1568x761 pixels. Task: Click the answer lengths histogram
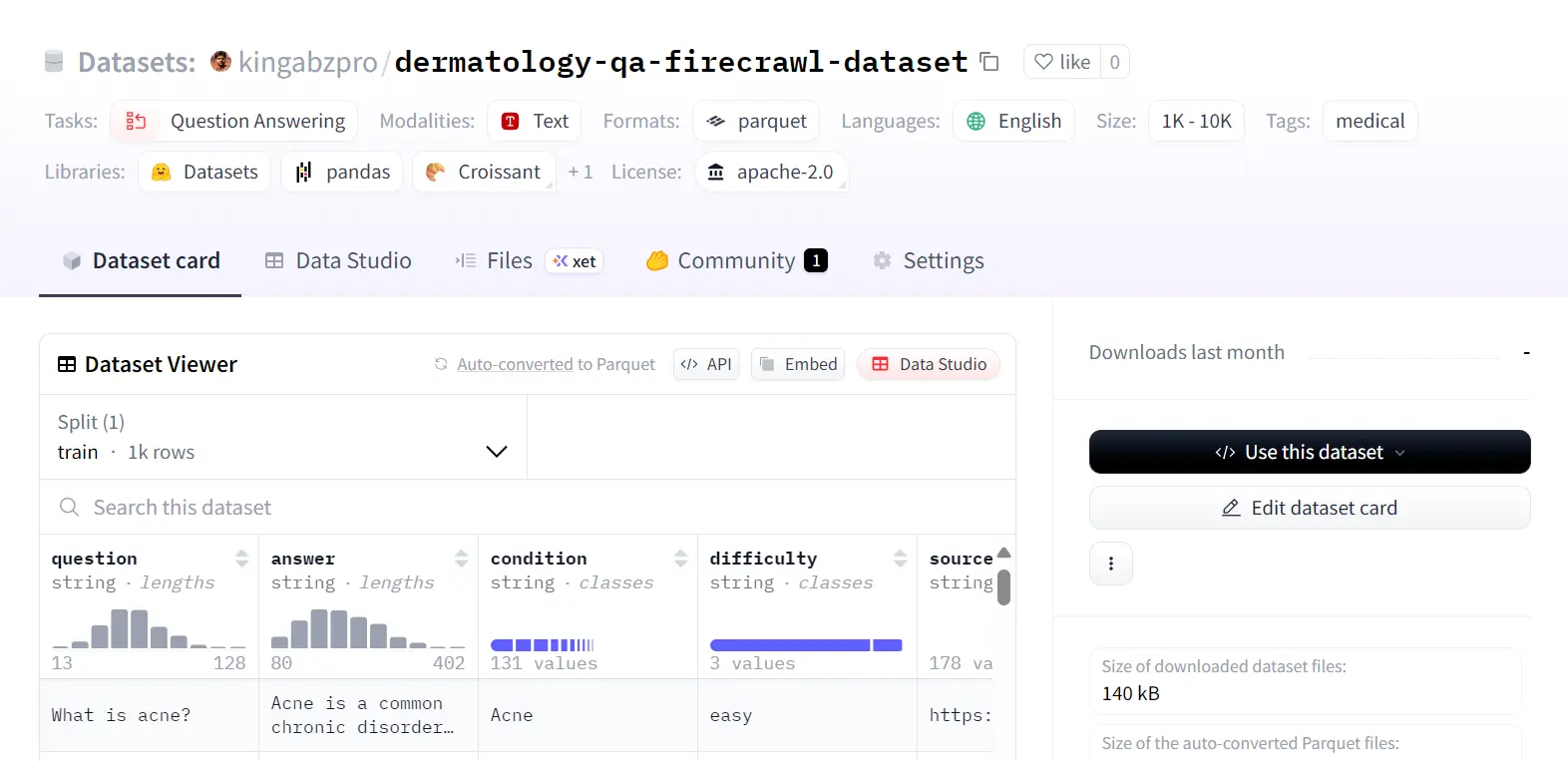(368, 628)
